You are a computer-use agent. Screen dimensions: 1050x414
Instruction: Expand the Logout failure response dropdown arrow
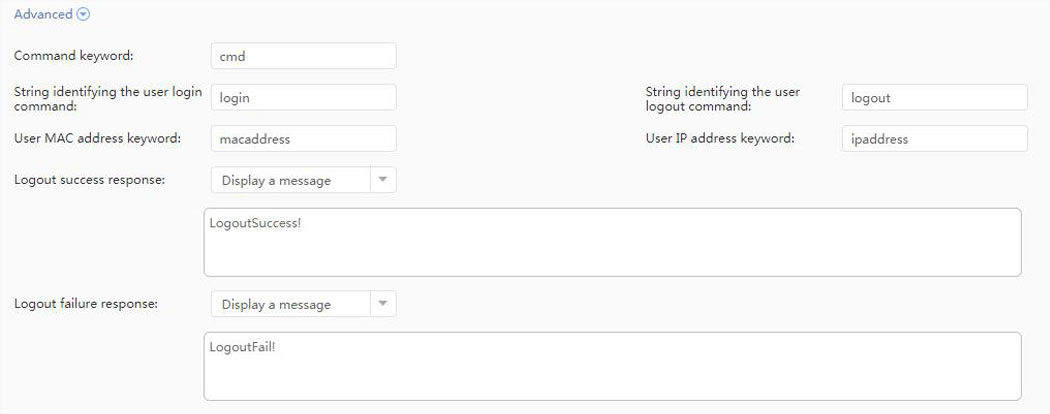pyautogui.click(x=383, y=304)
